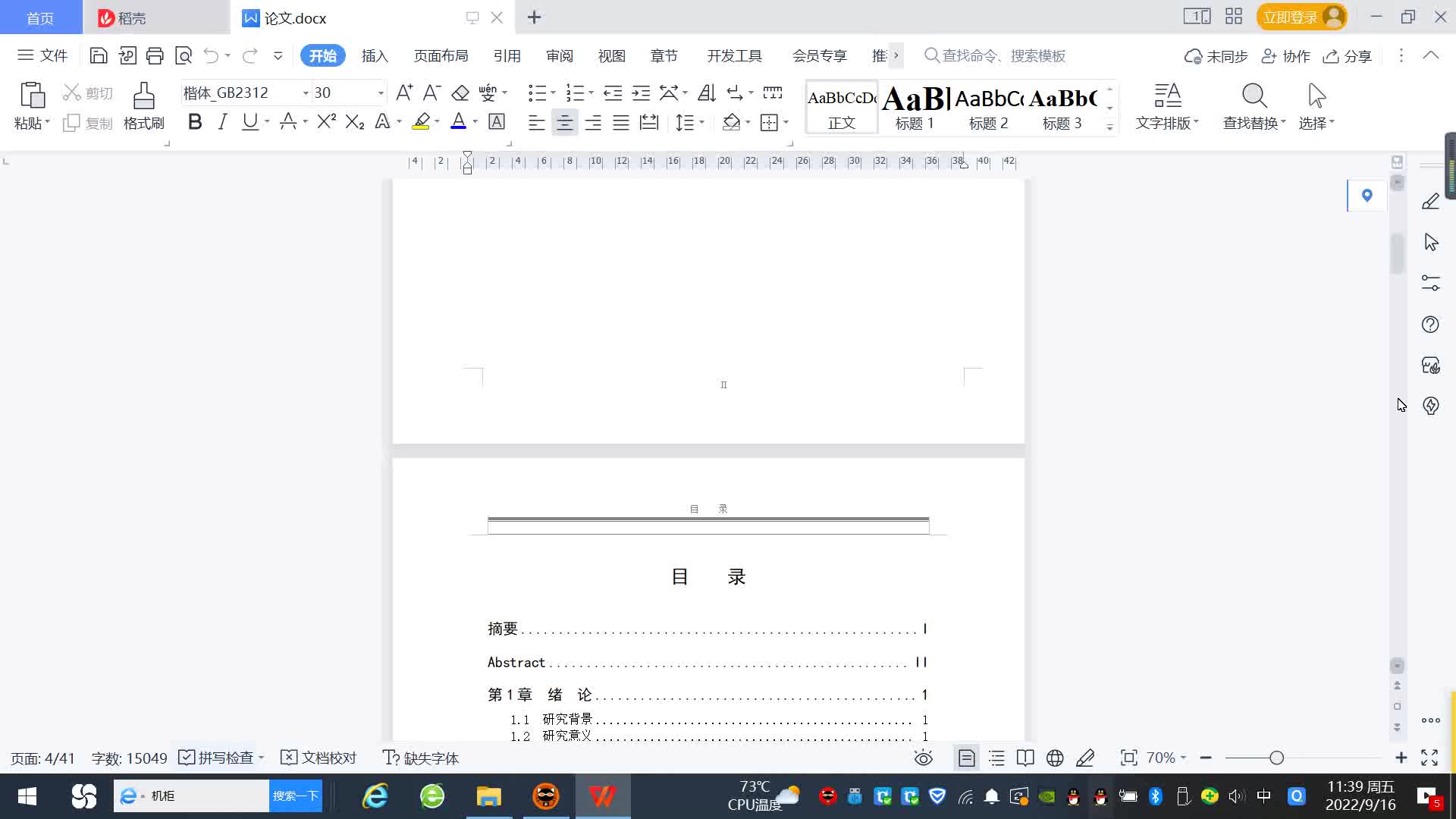Screen dimensions: 1456x819
Task: Click the Format Painter (格式刷) icon
Action: (143, 96)
